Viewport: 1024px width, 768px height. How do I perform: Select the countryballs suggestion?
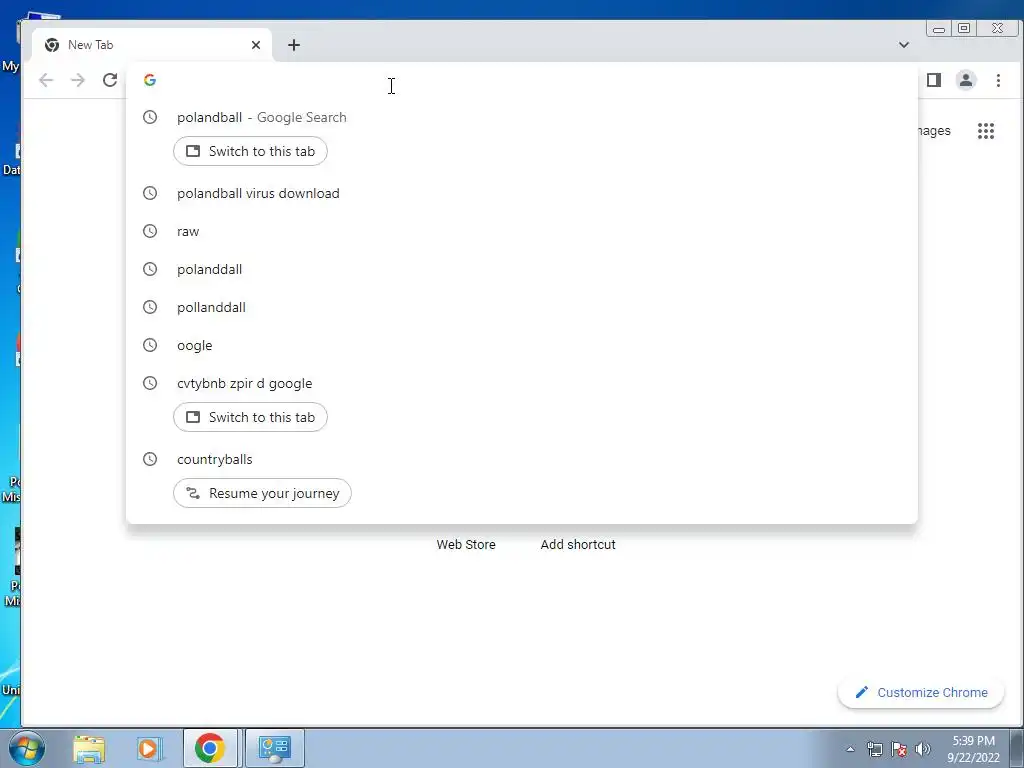click(522, 459)
